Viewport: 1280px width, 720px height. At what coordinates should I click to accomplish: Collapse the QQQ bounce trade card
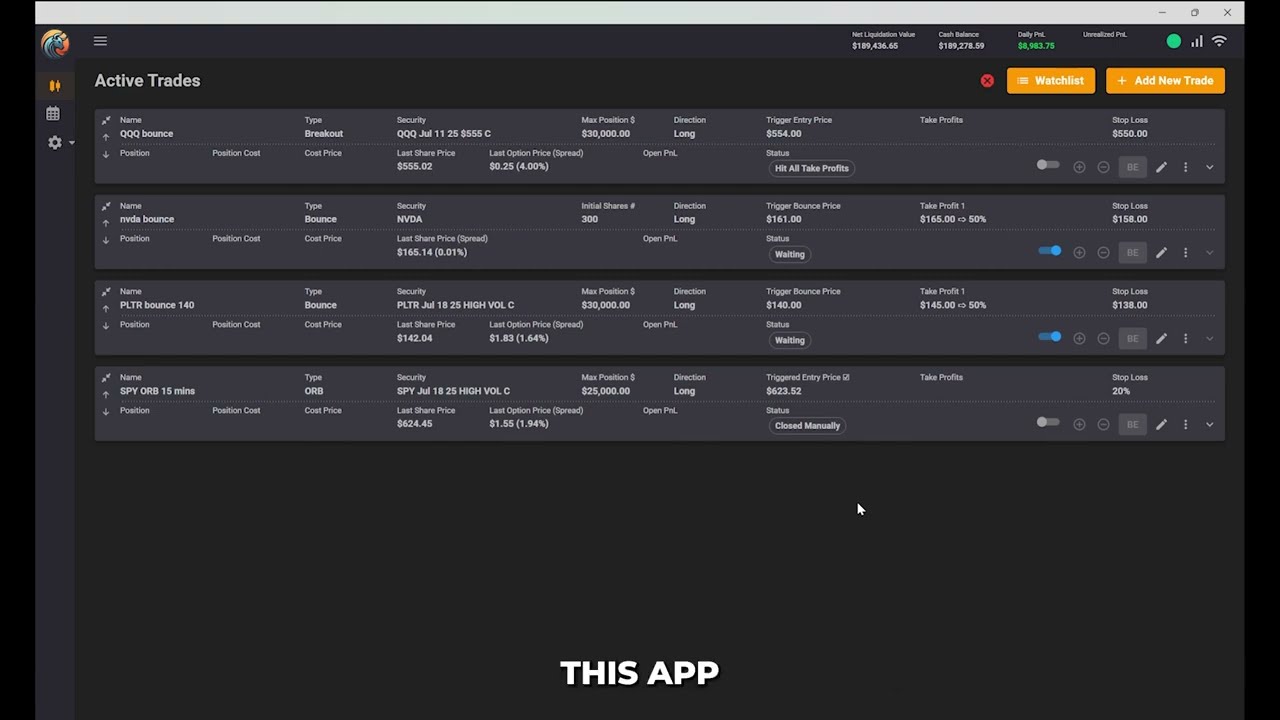tap(106, 121)
